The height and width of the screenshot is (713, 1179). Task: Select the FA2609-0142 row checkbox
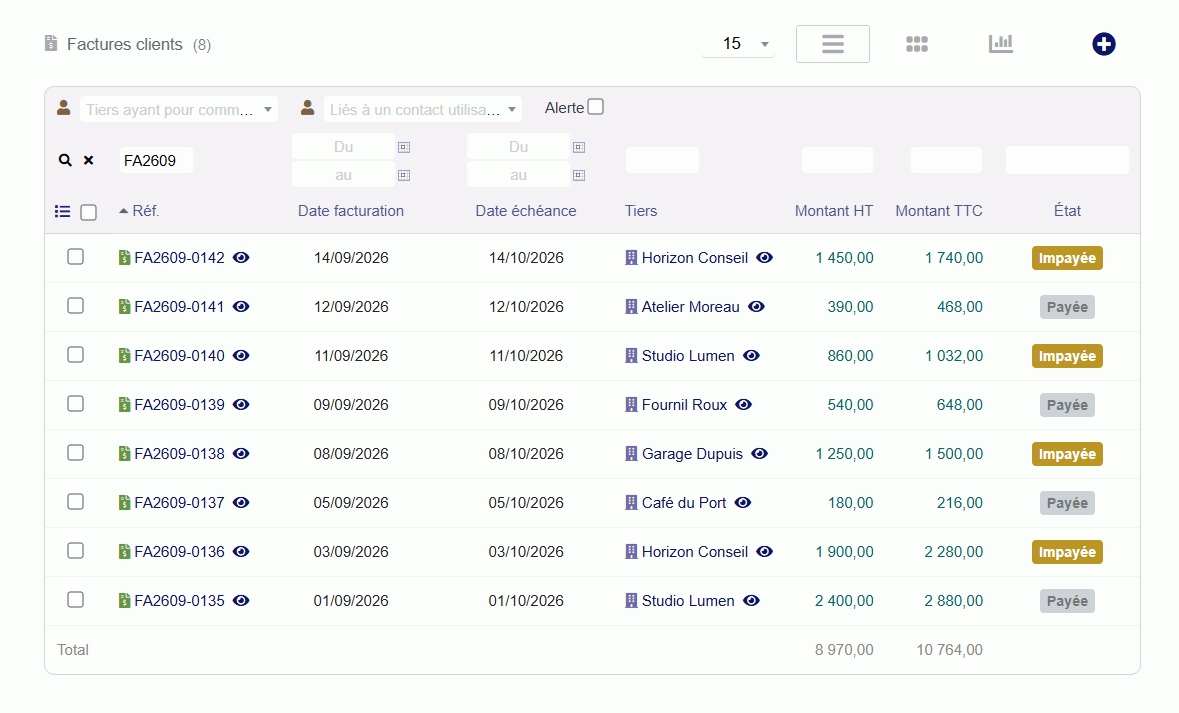point(75,257)
